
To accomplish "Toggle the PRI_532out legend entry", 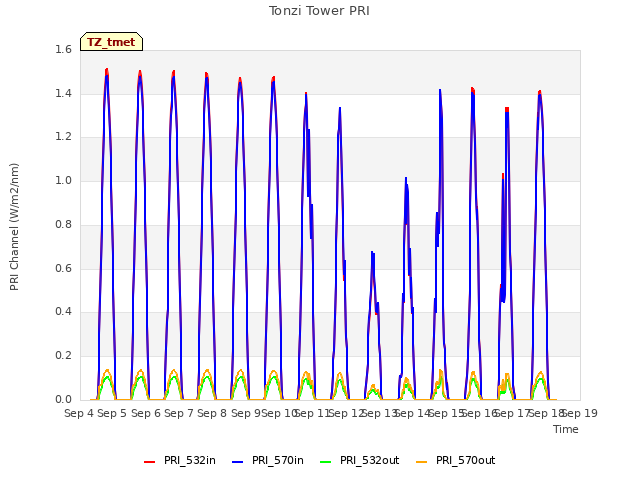I will click(x=359, y=460).
